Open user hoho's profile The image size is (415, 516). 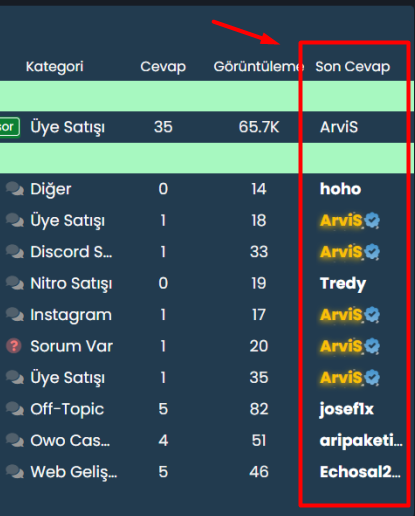point(340,189)
